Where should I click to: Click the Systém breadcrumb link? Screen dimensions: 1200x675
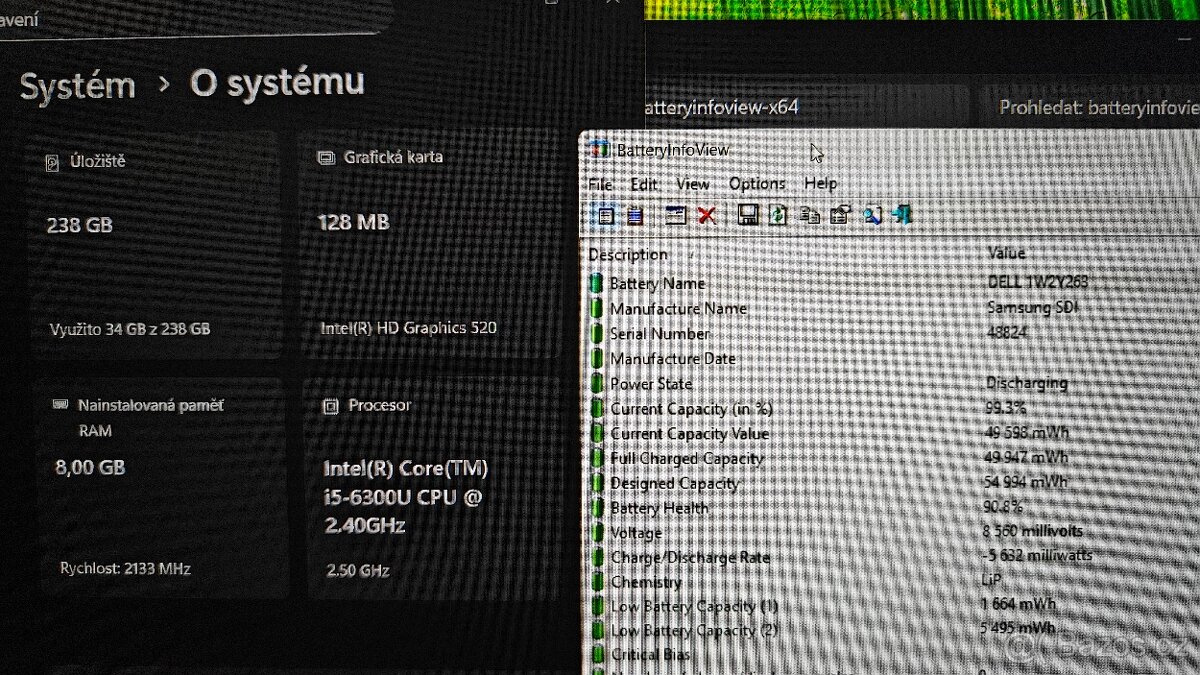(x=78, y=86)
